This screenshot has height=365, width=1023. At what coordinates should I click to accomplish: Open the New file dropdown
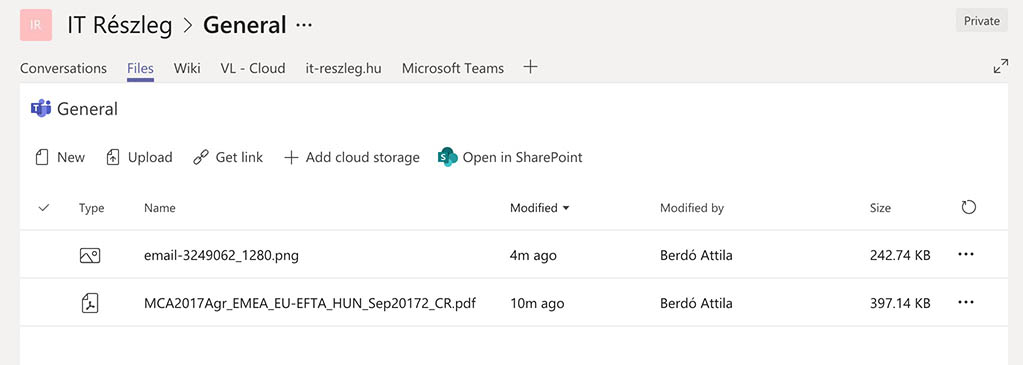[x=60, y=157]
